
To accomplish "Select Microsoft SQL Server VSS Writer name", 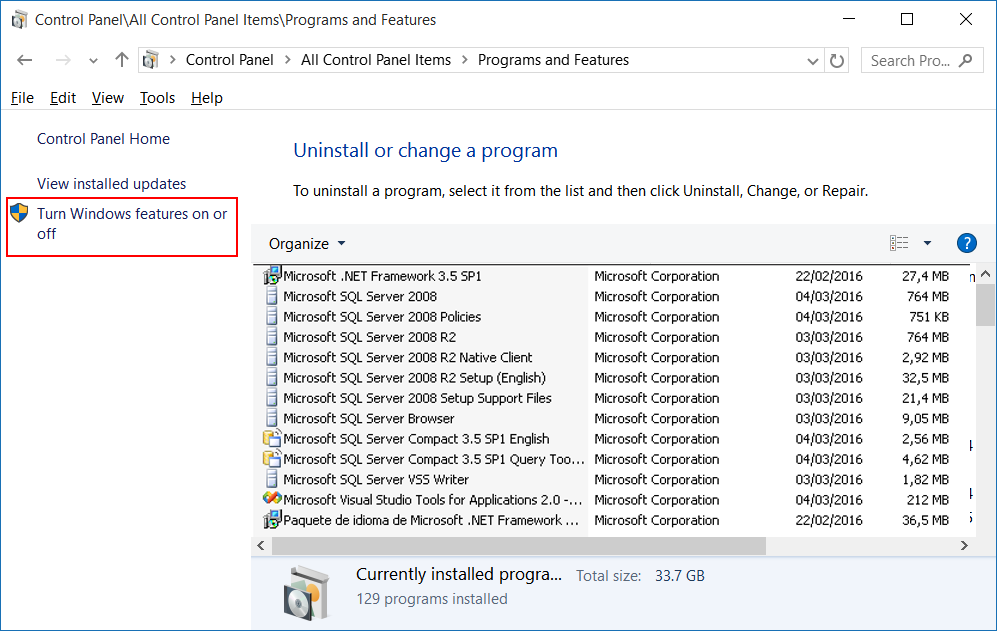I will click(x=376, y=480).
